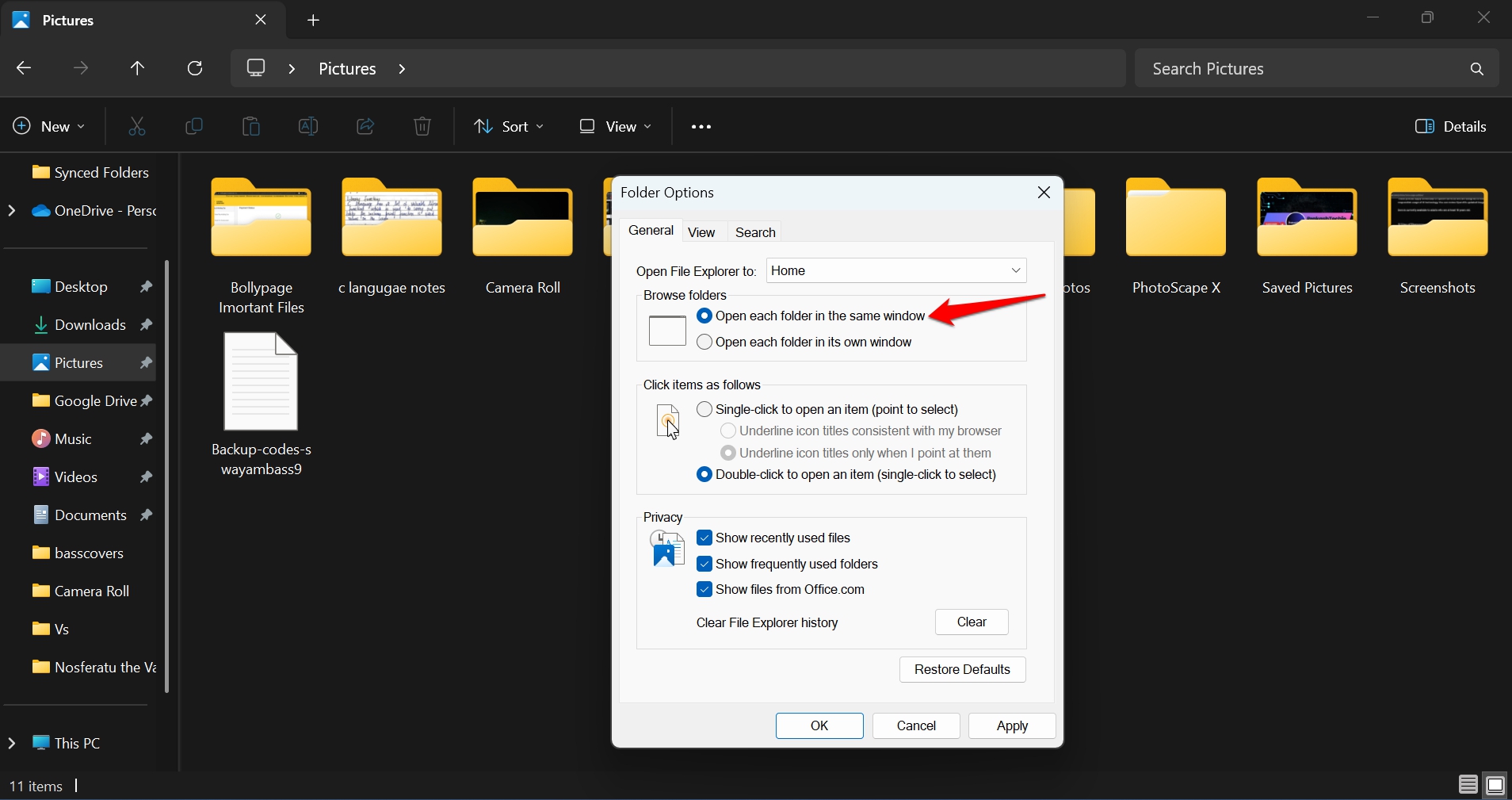This screenshot has height=800, width=1512.
Task: Clear File Explorer history
Action: pos(970,622)
